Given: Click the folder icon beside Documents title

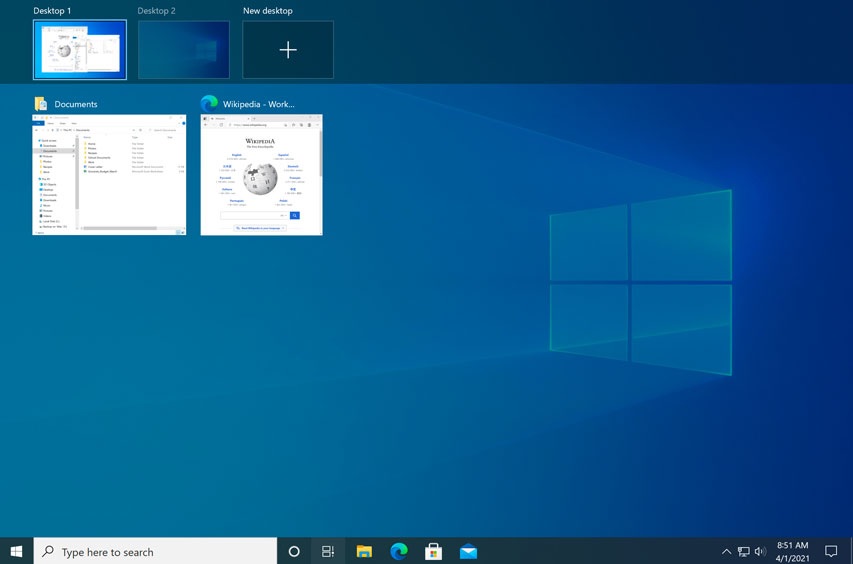Looking at the screenshot, I should click(41, 104).
